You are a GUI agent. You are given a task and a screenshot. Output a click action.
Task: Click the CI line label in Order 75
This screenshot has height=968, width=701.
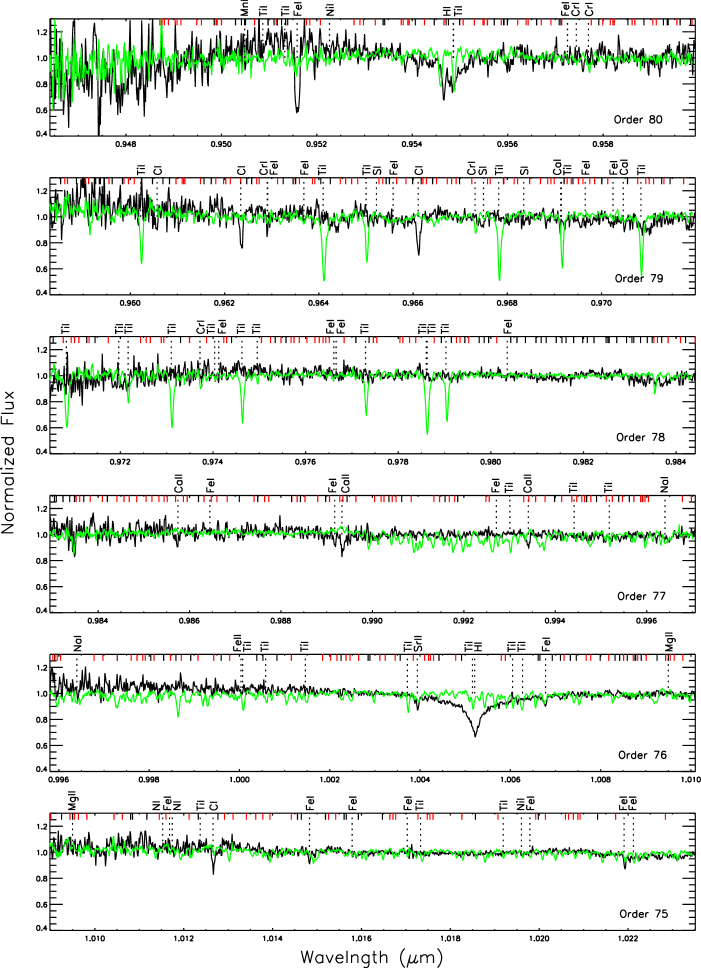(x=214, y=806)
